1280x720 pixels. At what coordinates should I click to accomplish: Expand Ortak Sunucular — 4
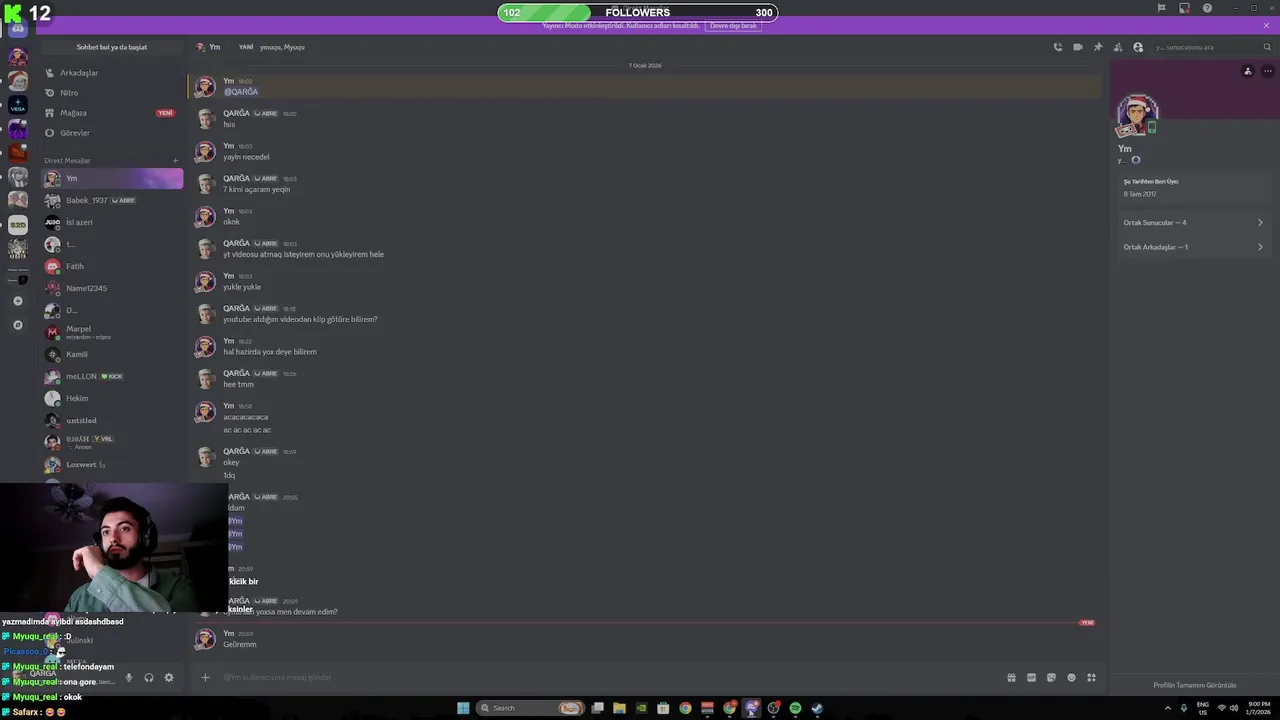coord(1193,222)
